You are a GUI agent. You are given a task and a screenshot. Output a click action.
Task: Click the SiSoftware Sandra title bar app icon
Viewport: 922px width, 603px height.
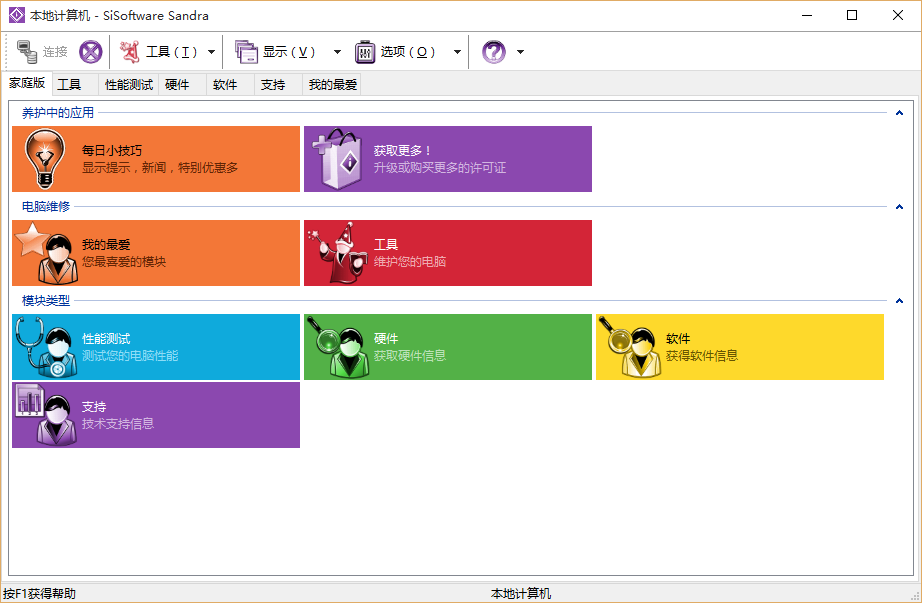(x=17, y=15)
